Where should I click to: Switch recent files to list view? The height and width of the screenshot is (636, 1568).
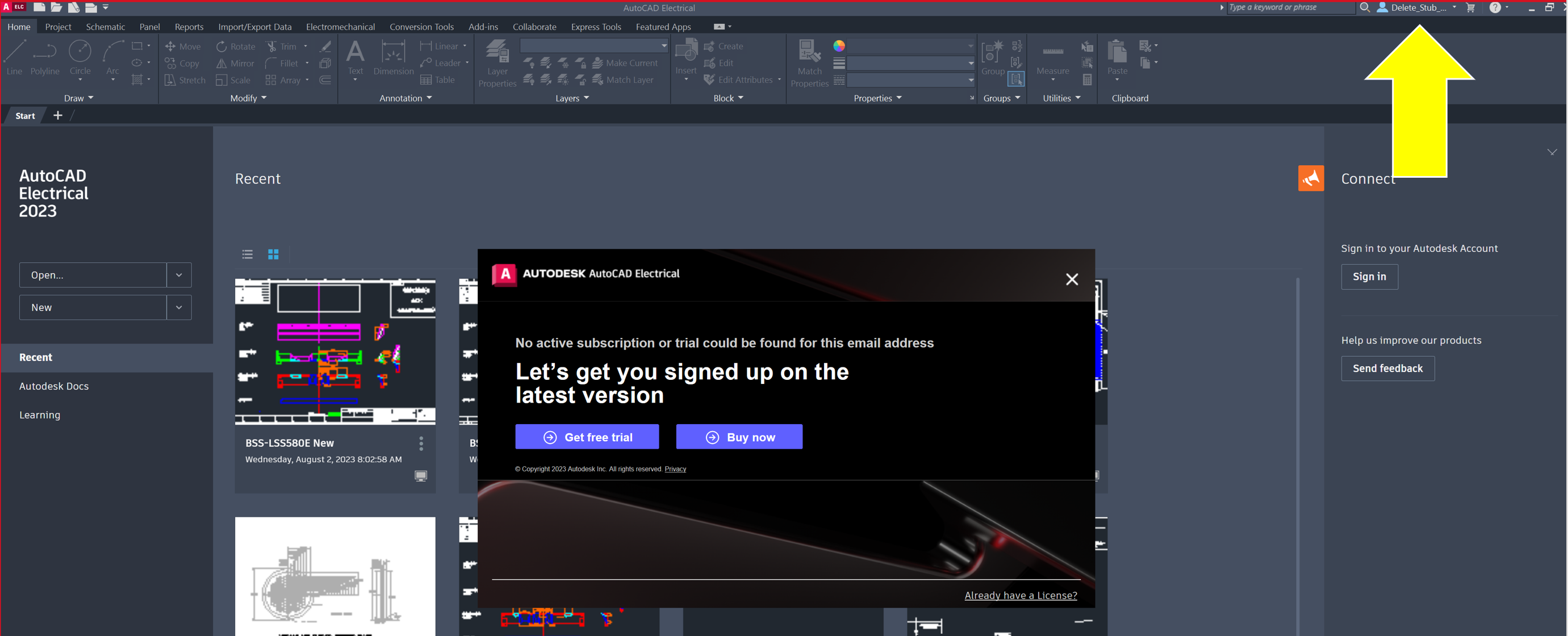247,254
